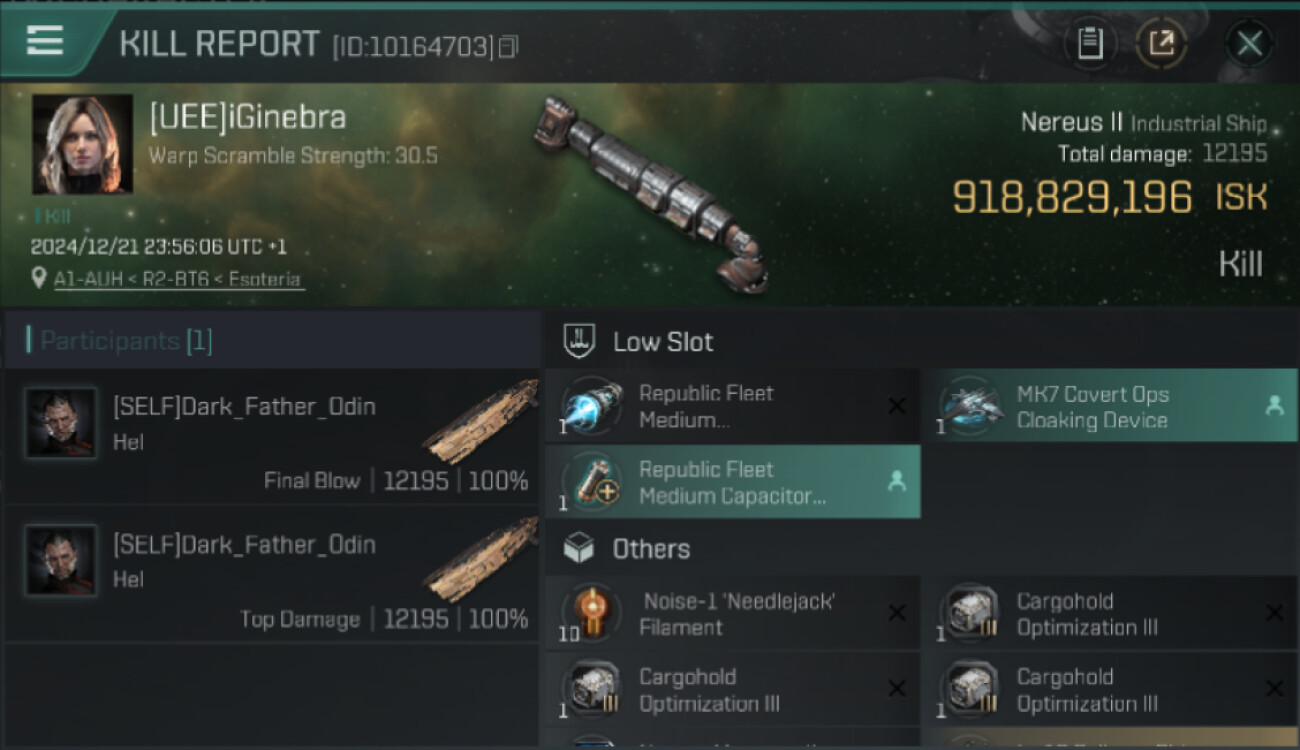
Task: Open the Low Slot section header
Action: coord(663,342)
